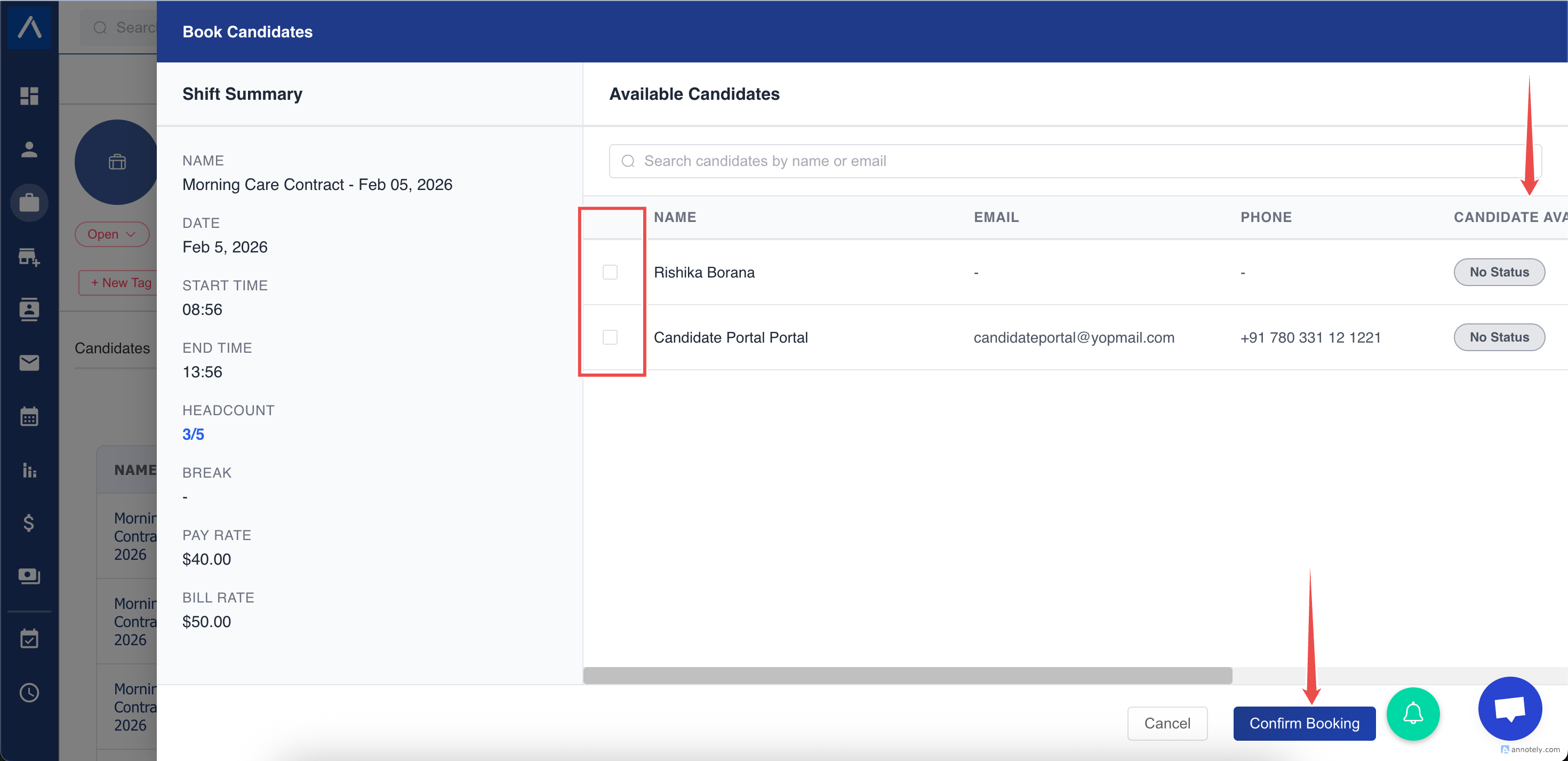Open the clock timesheet sidebar icon
The height and width of the screenshot is (761, 1568).
[29, 693]
